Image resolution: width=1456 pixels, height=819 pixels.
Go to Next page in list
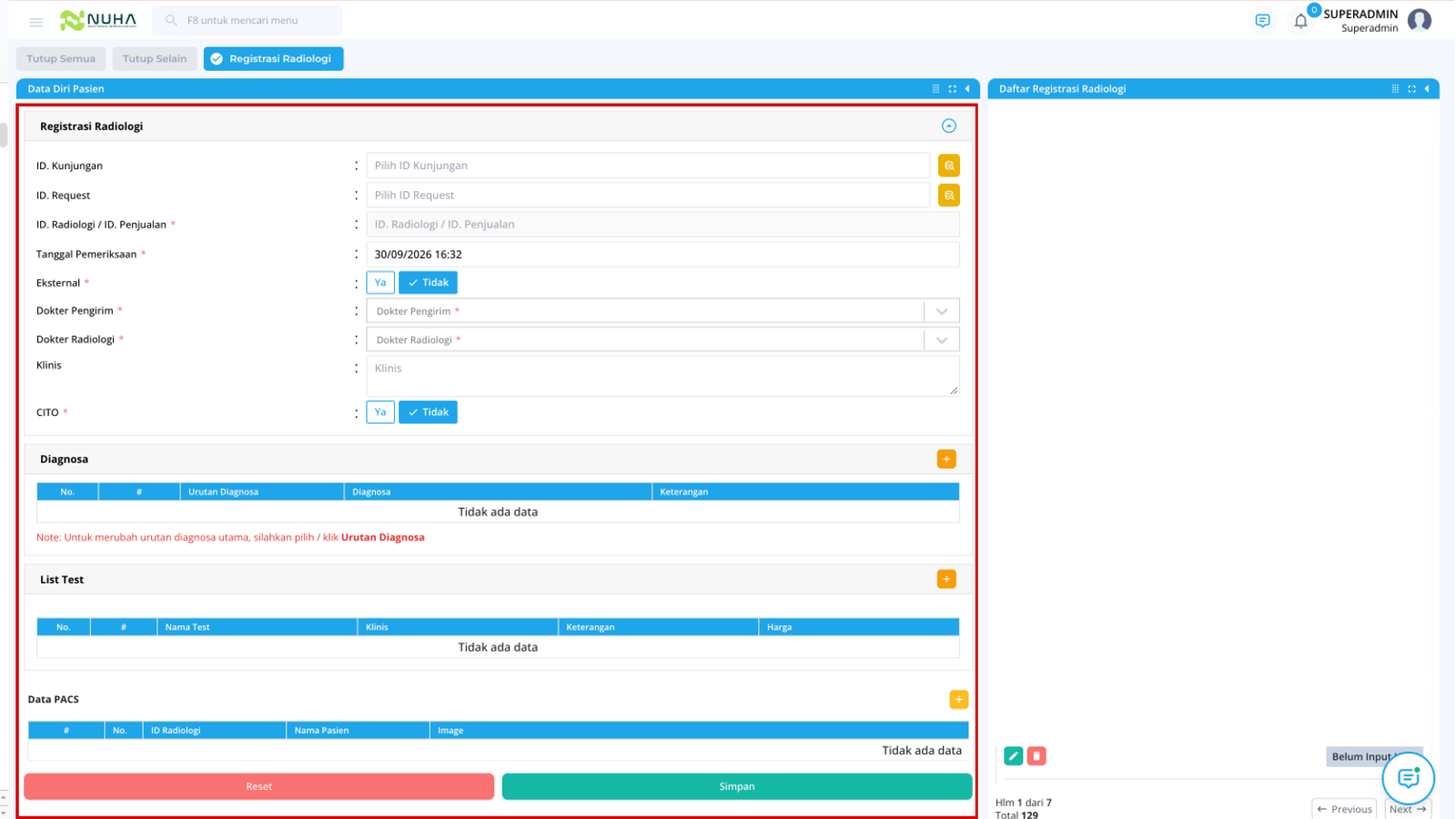coord(1408,809)
